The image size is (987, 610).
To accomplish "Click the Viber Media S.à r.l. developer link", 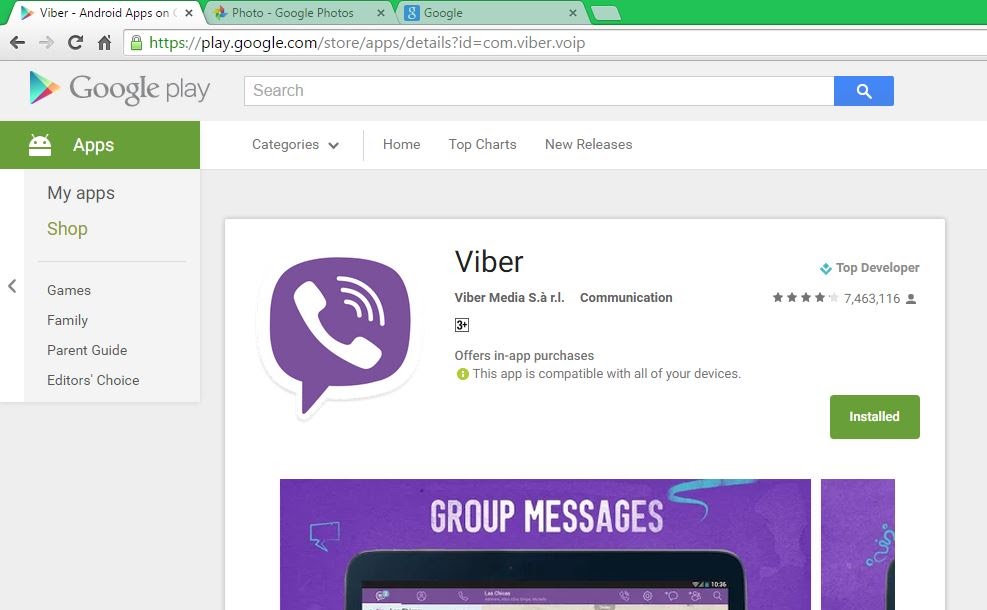I will (x=509, y=297).
